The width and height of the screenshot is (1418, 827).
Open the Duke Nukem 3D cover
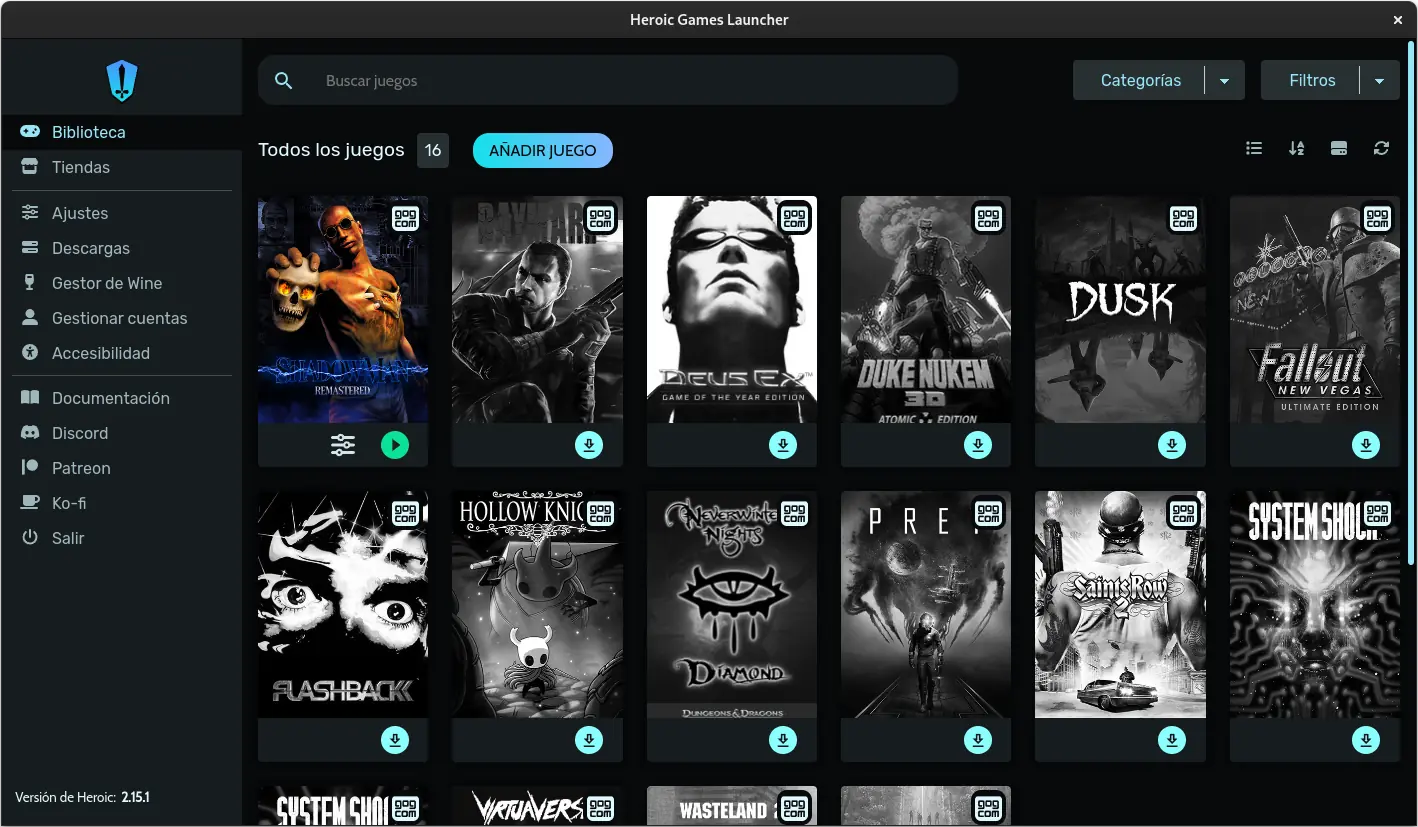926,309
